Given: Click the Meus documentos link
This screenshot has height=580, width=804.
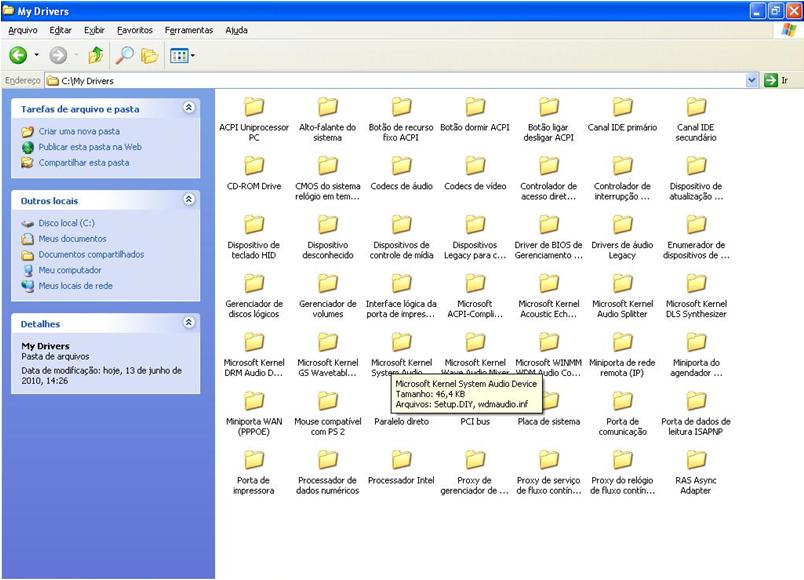Looking at the screenshot, I should coord(72,239).
